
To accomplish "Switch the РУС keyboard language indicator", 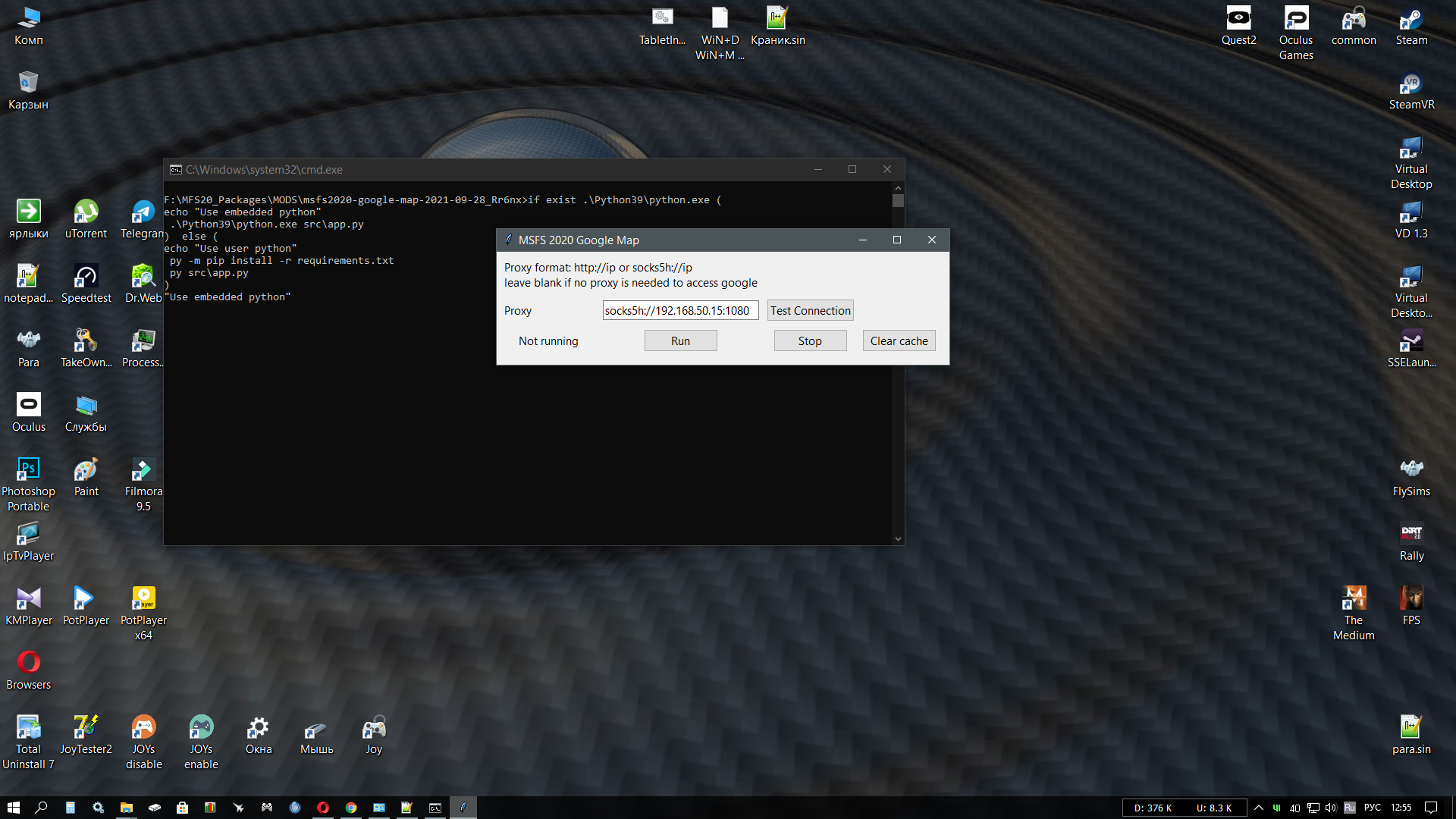I will click(x=1372, y=808).
